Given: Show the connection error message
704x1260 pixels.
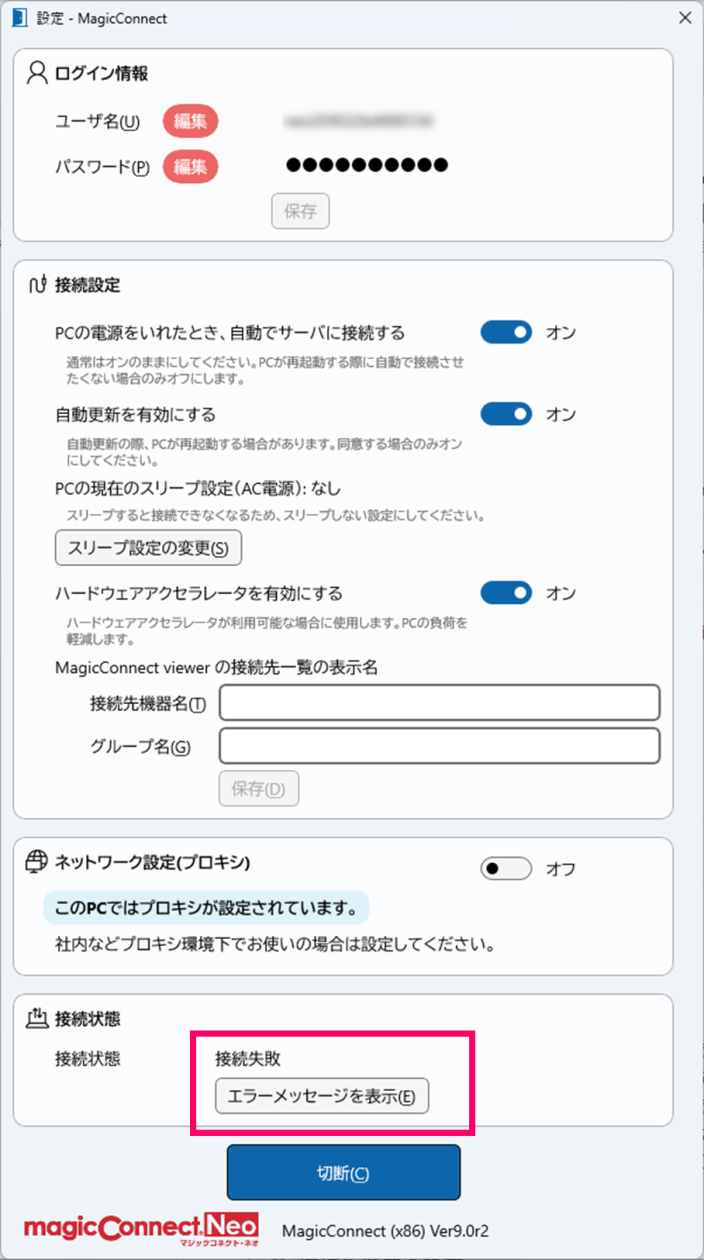Looking at the screenshot, I should point(322,1096).
